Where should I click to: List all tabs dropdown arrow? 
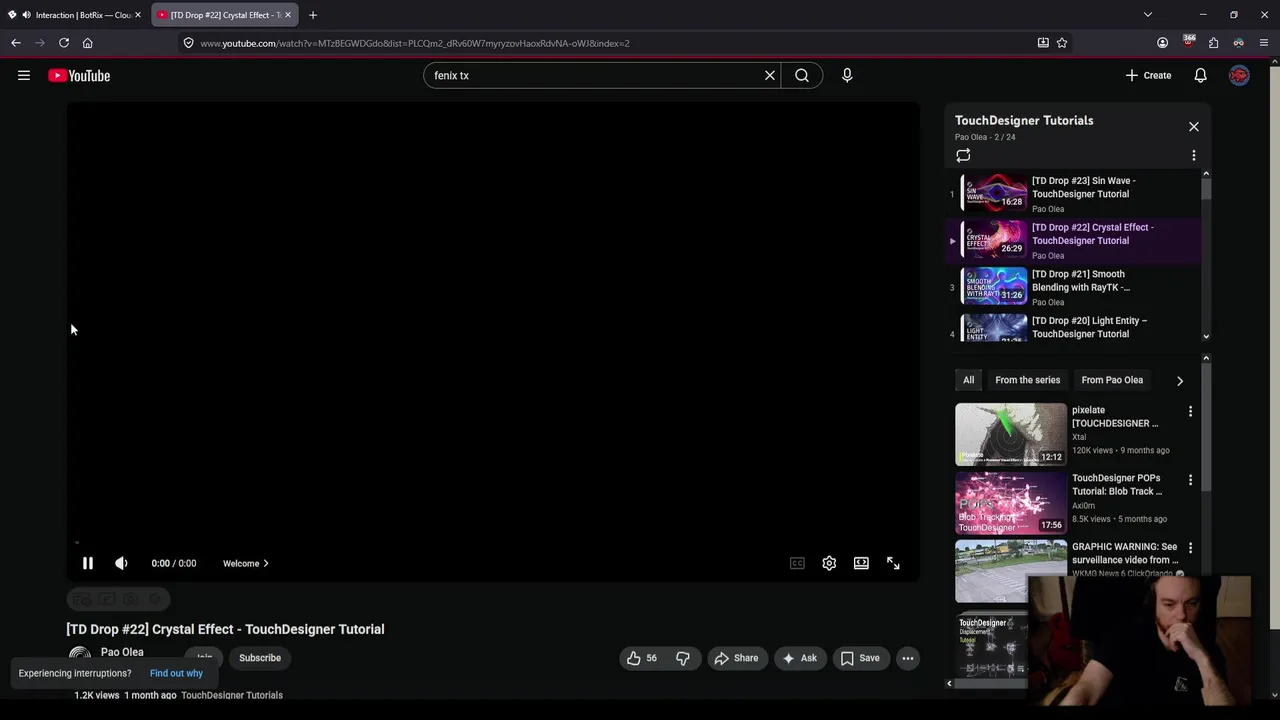pos(1148,15)
